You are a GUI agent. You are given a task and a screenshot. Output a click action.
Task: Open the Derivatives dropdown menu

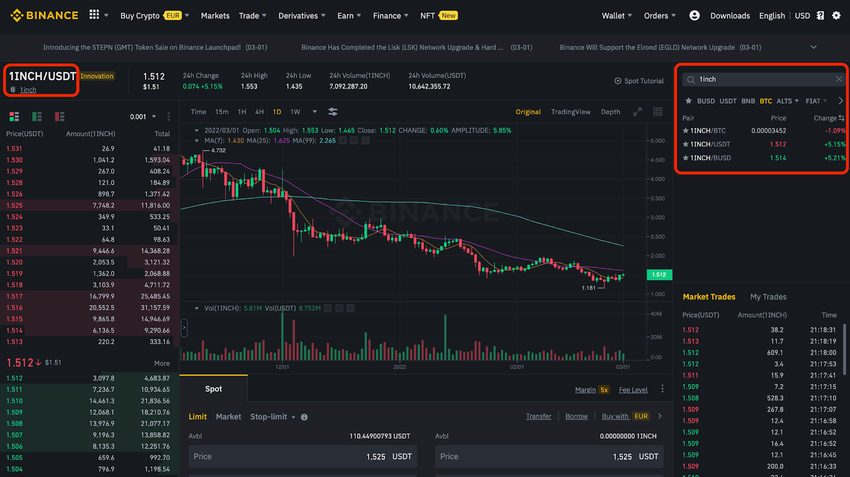pos(302,16)
